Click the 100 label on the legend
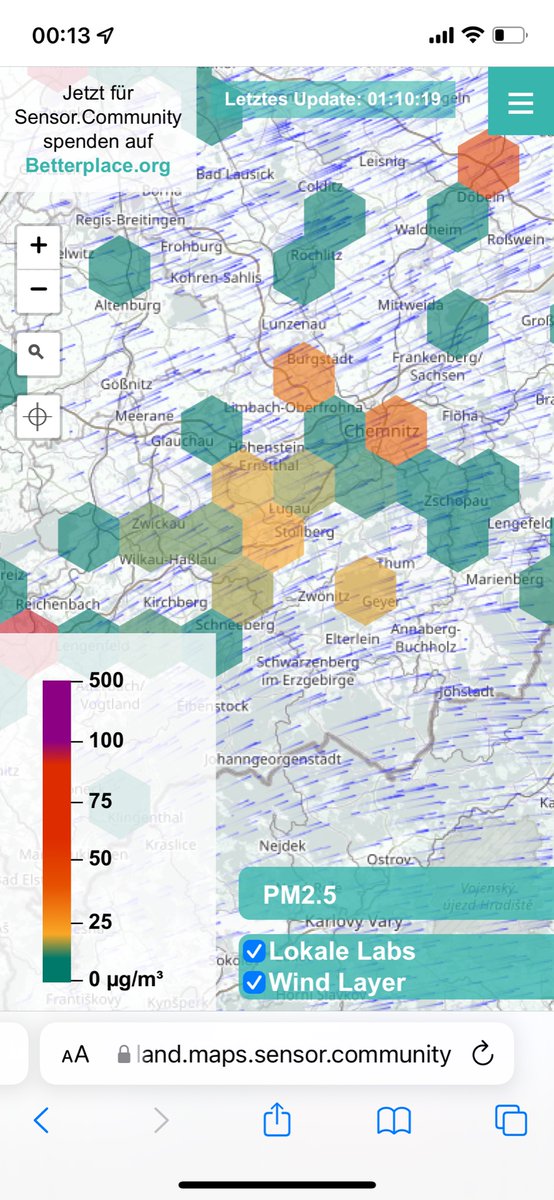Image resolution: width=554 pixels, height=1200 pixels. [106, 741]
